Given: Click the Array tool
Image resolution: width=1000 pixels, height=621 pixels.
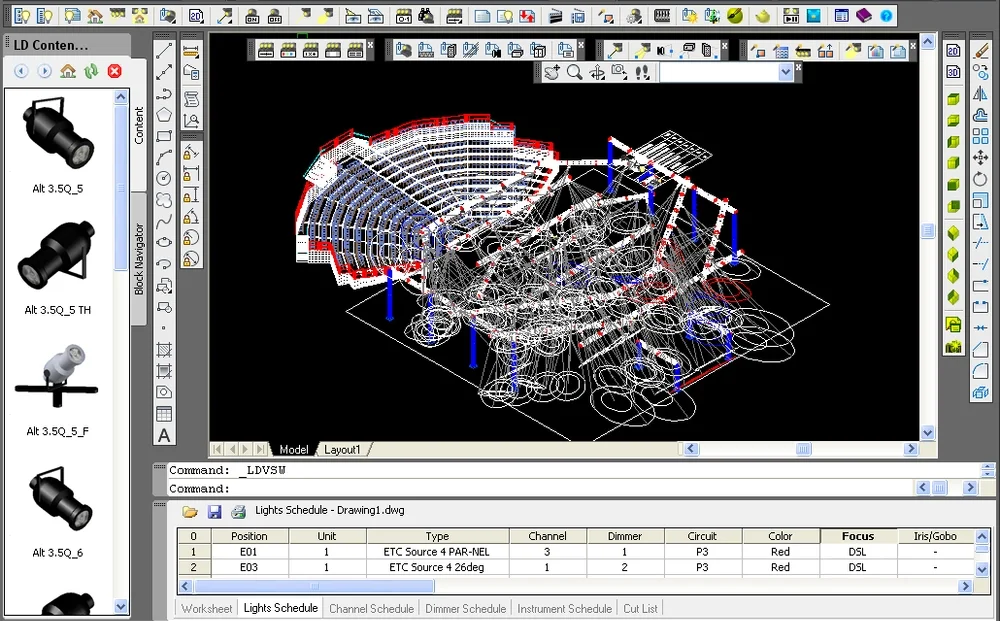Looking at the screenshot, I should click(x=980, y=136).
